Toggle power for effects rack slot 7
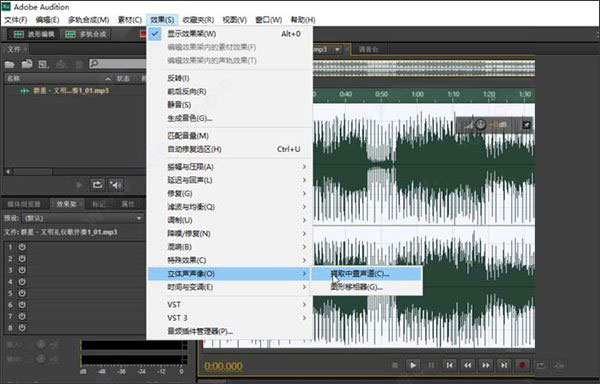The width and height of the screenshot is (600, 384). (x=22, y=316)
